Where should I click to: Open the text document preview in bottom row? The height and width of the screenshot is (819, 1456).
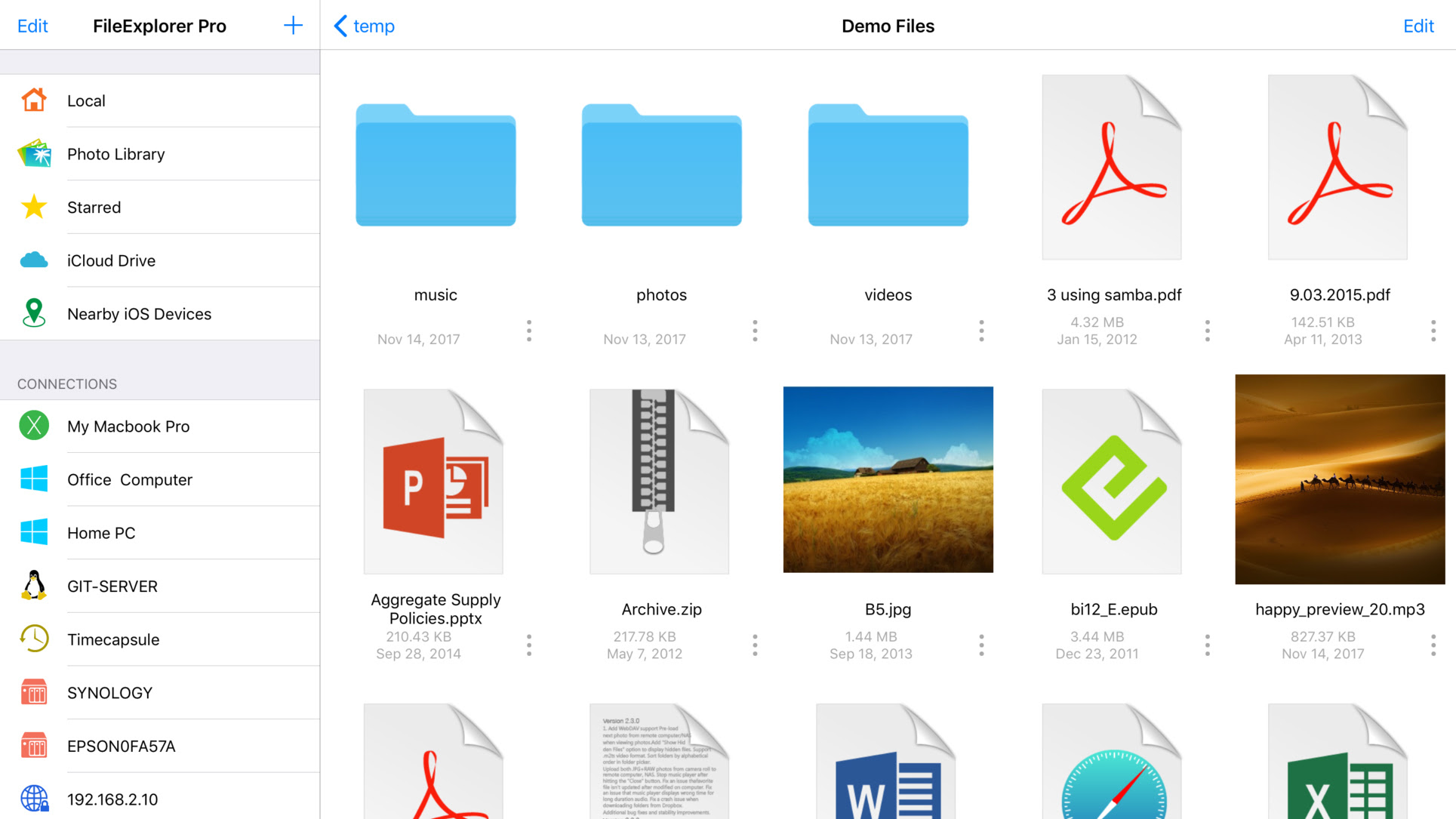click(x=659, y=761)
